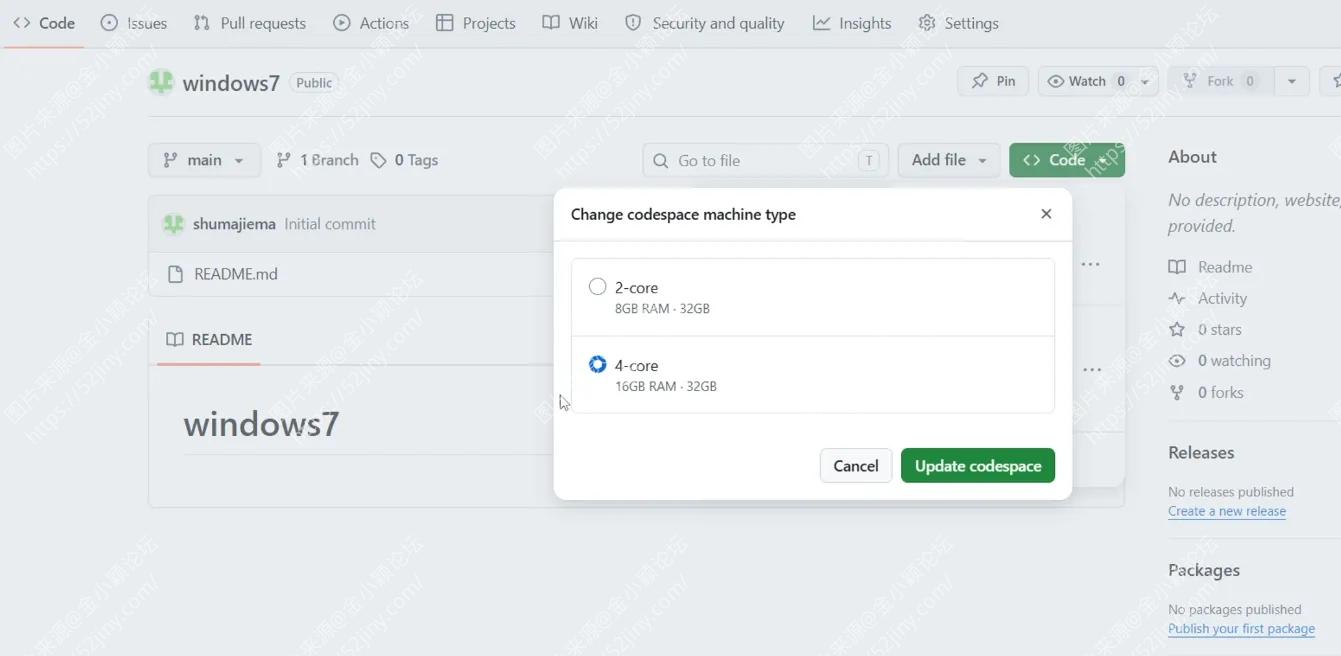Select the 4-core machine type radio button

pos(598,364)
